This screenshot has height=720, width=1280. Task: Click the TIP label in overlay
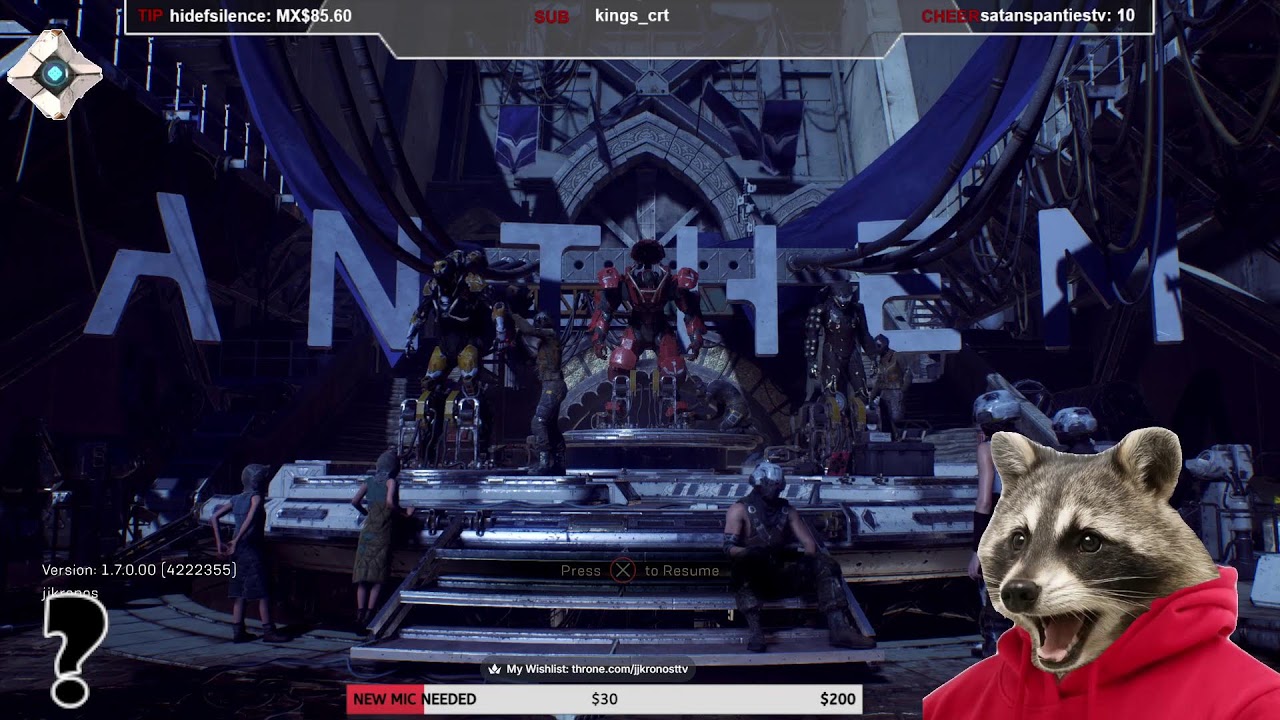(x=150, y=16)
